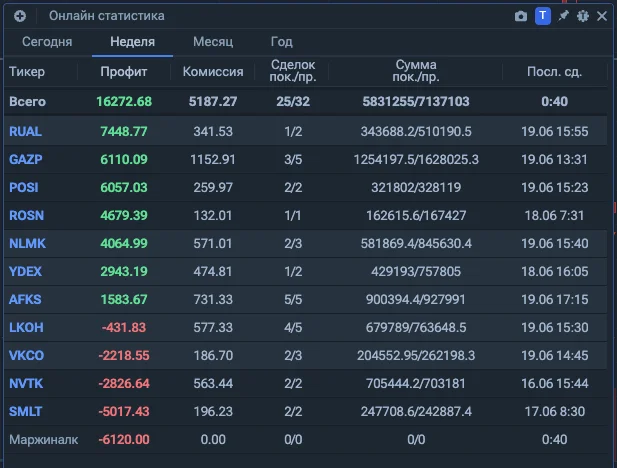Open the NLMK ticker

(27, 243)
